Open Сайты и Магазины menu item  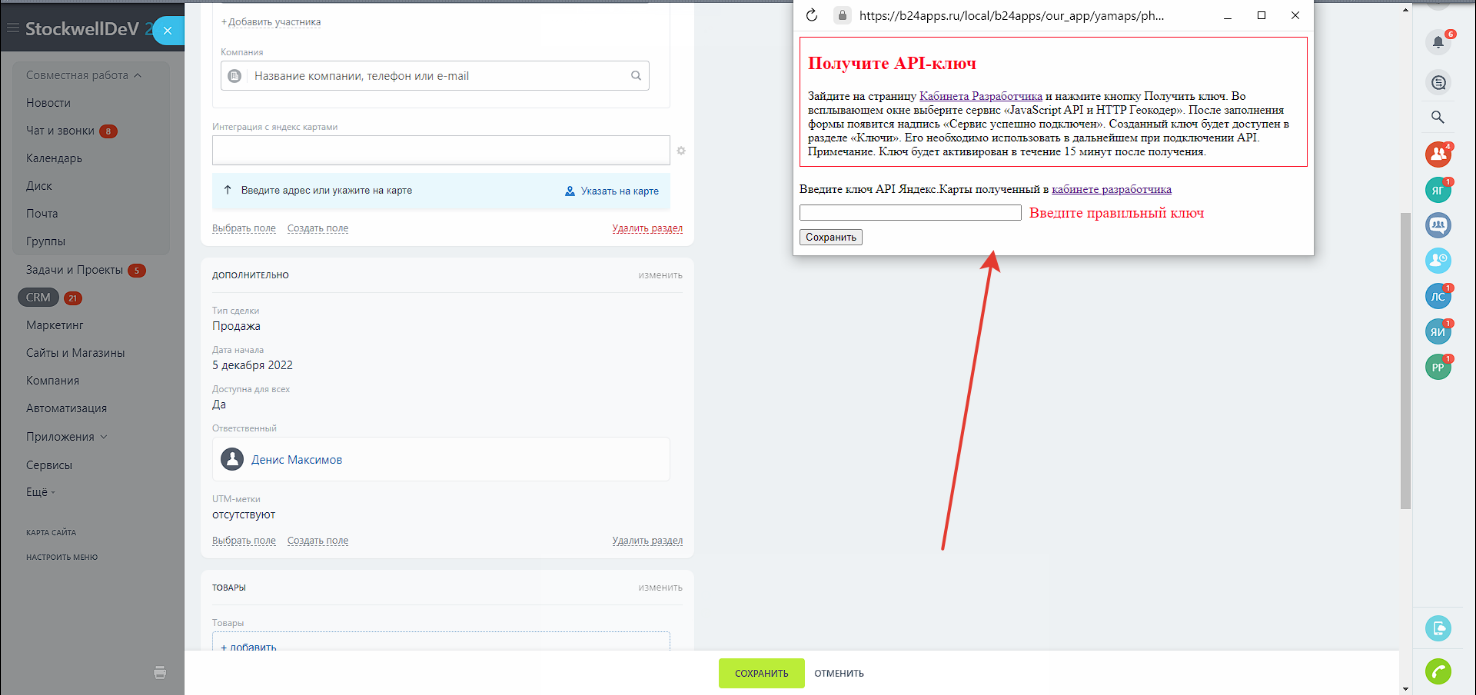pos(75,353)
